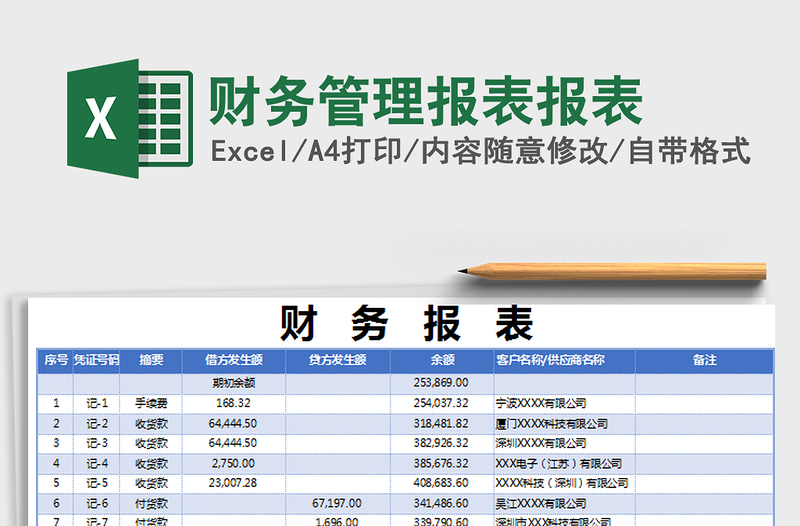
Task: Click voucher cell 记-3
Action: [97, 443]
